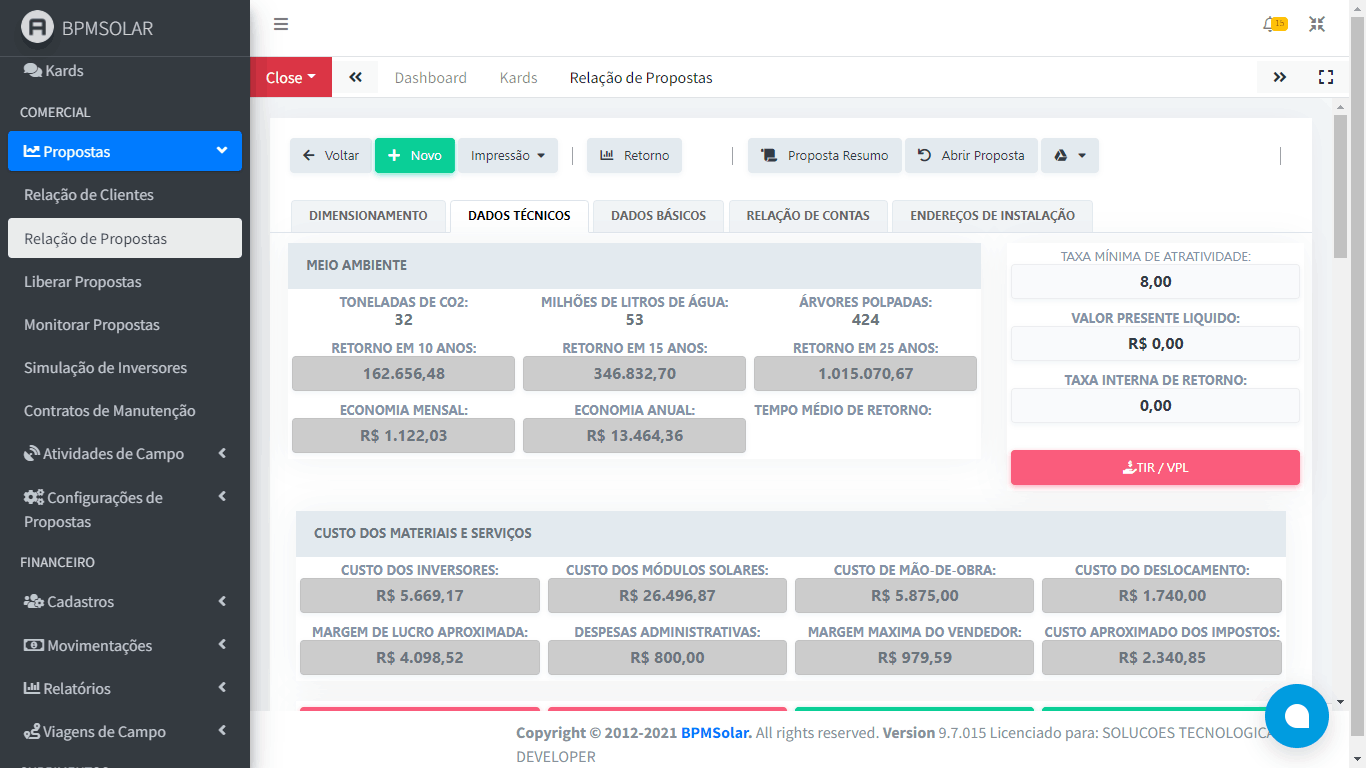Viewport: 1366px width, 768px height.
Task: Click the Google Drive icon dropdown
Action: coord(1070,156)
